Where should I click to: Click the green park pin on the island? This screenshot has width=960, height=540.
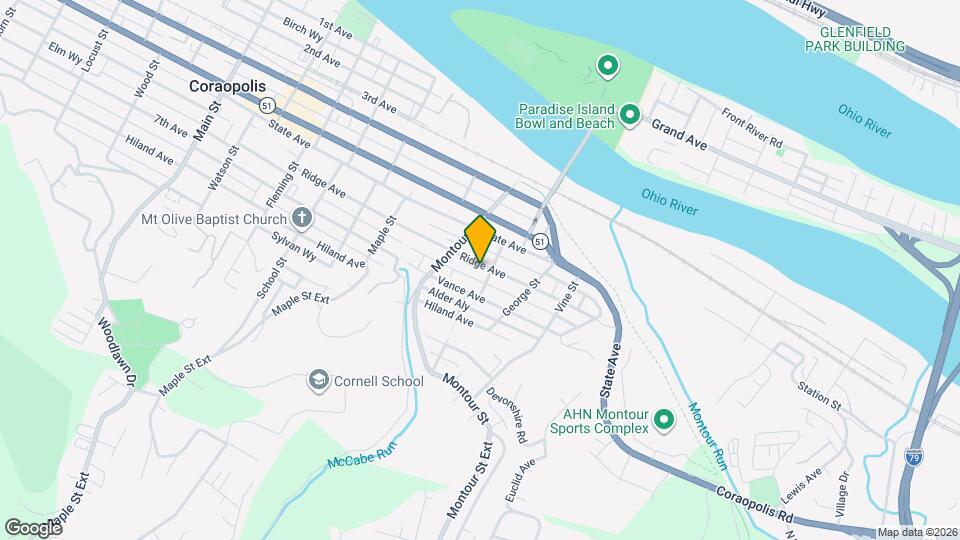(x=607, y=66)
